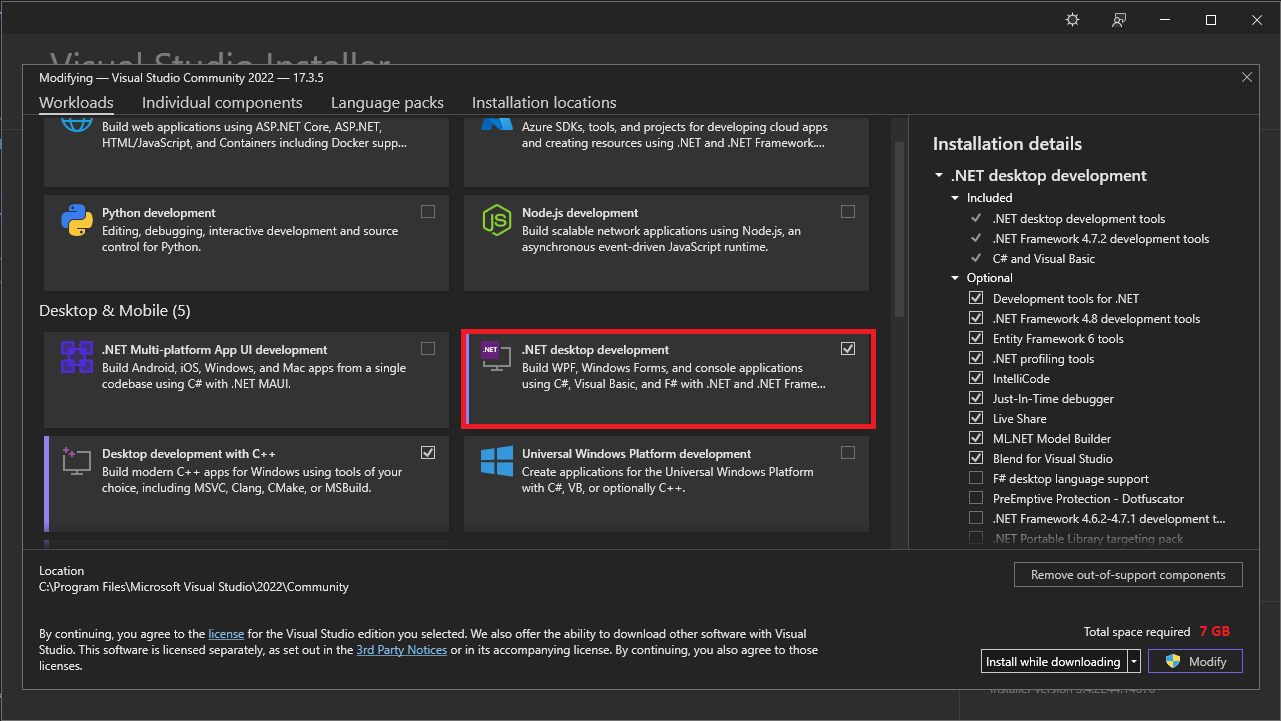Image resolution: width=1281 pixels, height=721 pixels.
Task: Open the Installation locations tab
Action: pyautogui.click(x=544, y=103)
